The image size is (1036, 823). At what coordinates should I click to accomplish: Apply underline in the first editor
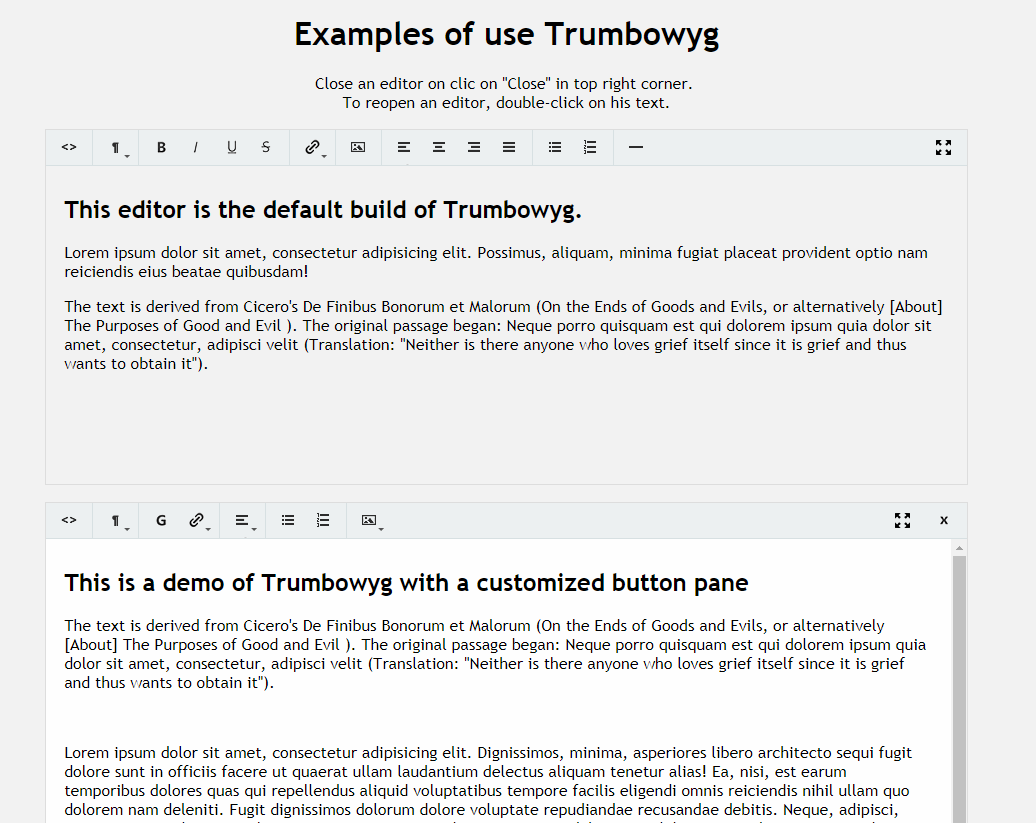231,147
